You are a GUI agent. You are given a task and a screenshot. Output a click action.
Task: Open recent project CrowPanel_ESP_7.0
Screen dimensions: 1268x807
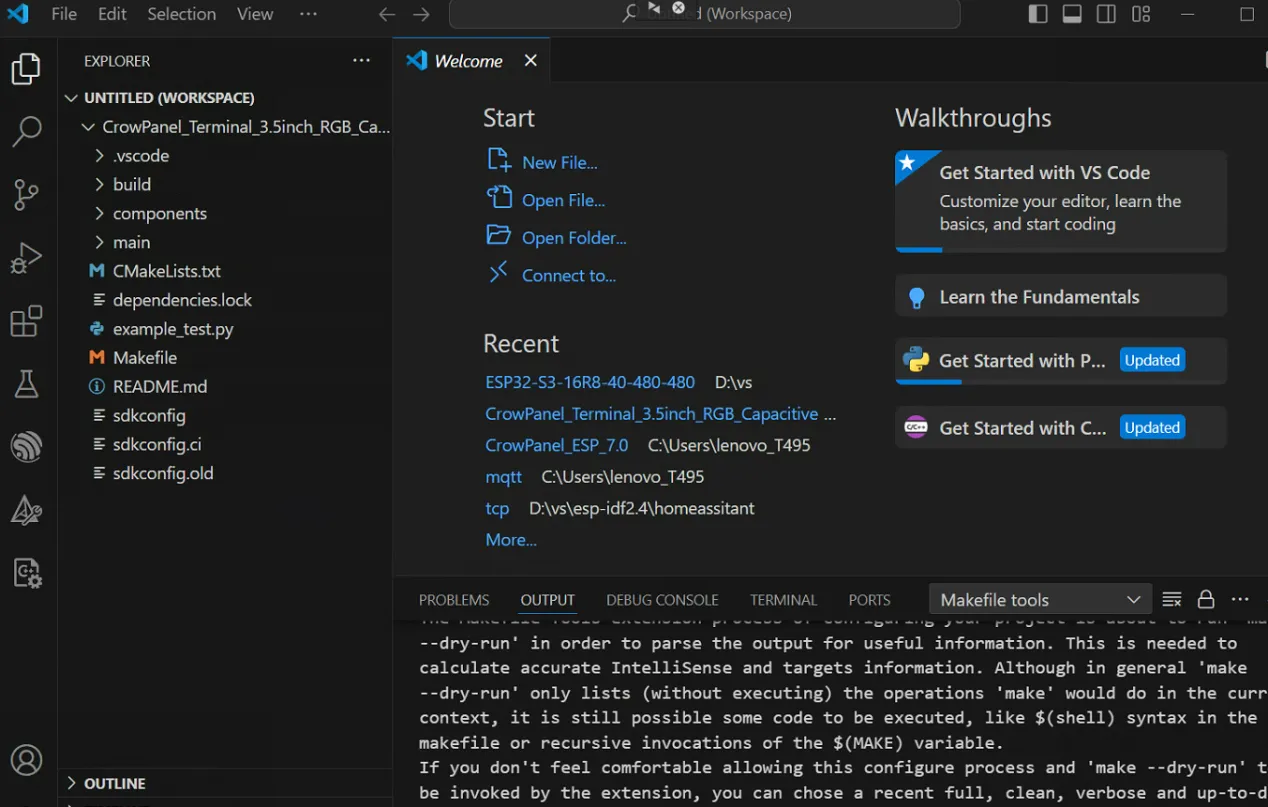pyautogui.click(x=557, y=445)
